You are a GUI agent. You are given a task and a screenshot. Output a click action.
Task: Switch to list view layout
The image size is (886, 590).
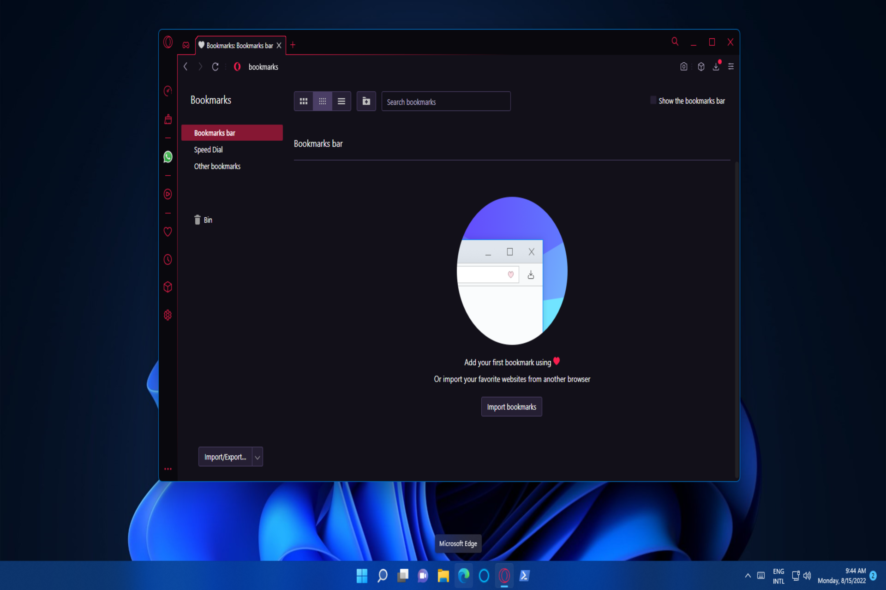click(341, 101)
